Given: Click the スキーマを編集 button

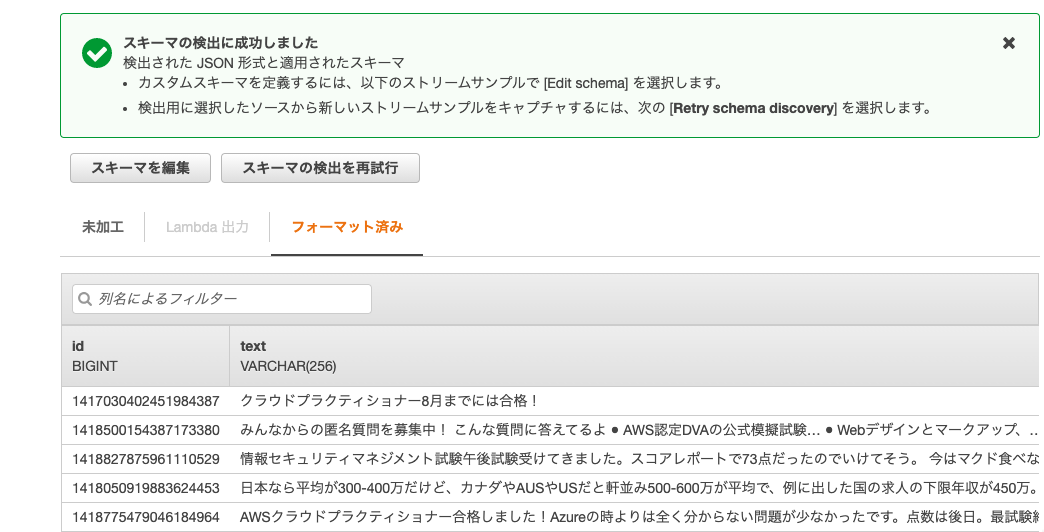Looking at the screenshot, I should (x=140, y=168).
